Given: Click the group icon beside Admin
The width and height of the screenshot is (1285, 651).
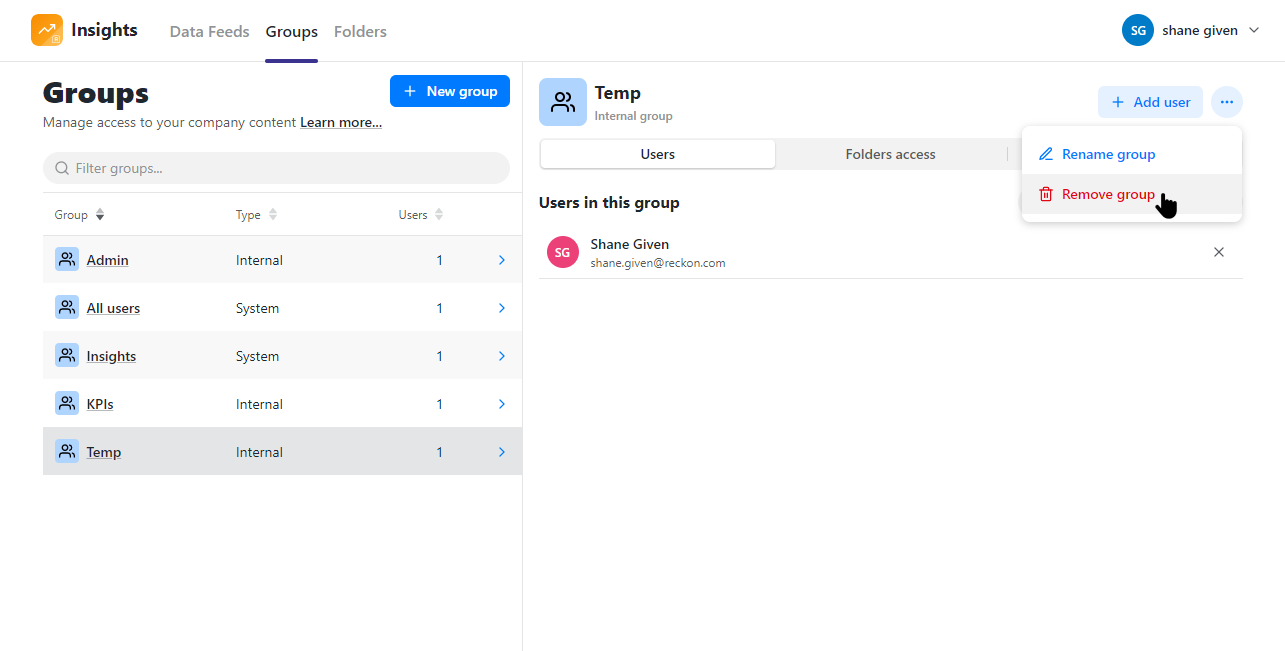Looking at the screenshot, I should [66, 258].
